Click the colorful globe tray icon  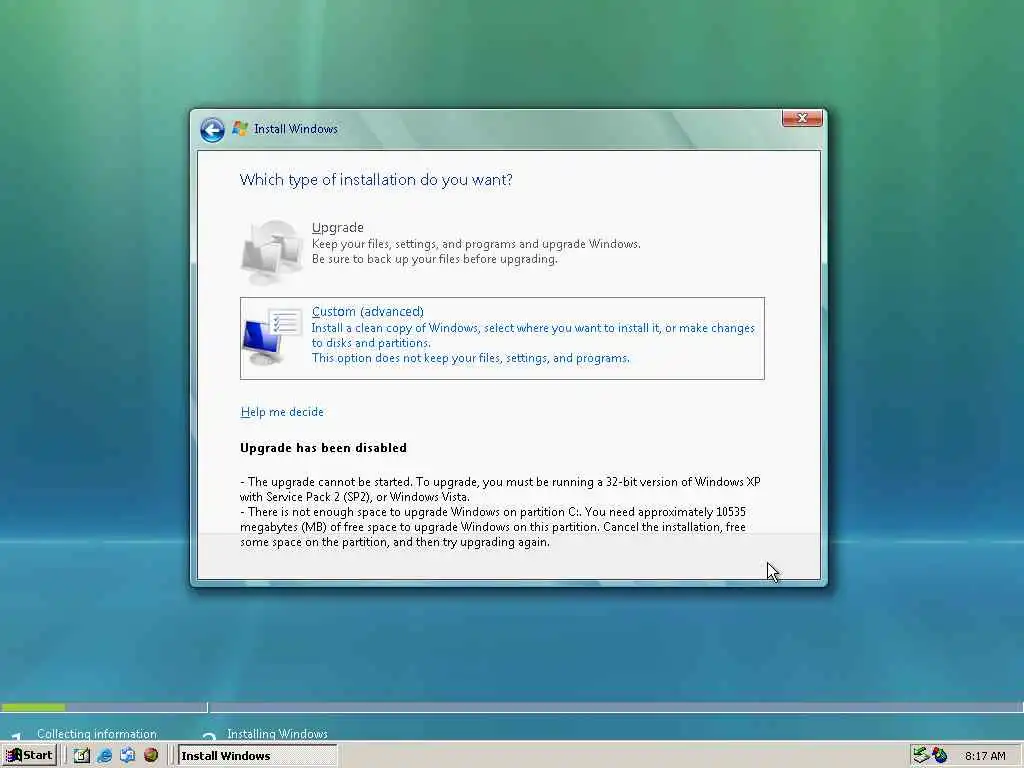[940, 755]
